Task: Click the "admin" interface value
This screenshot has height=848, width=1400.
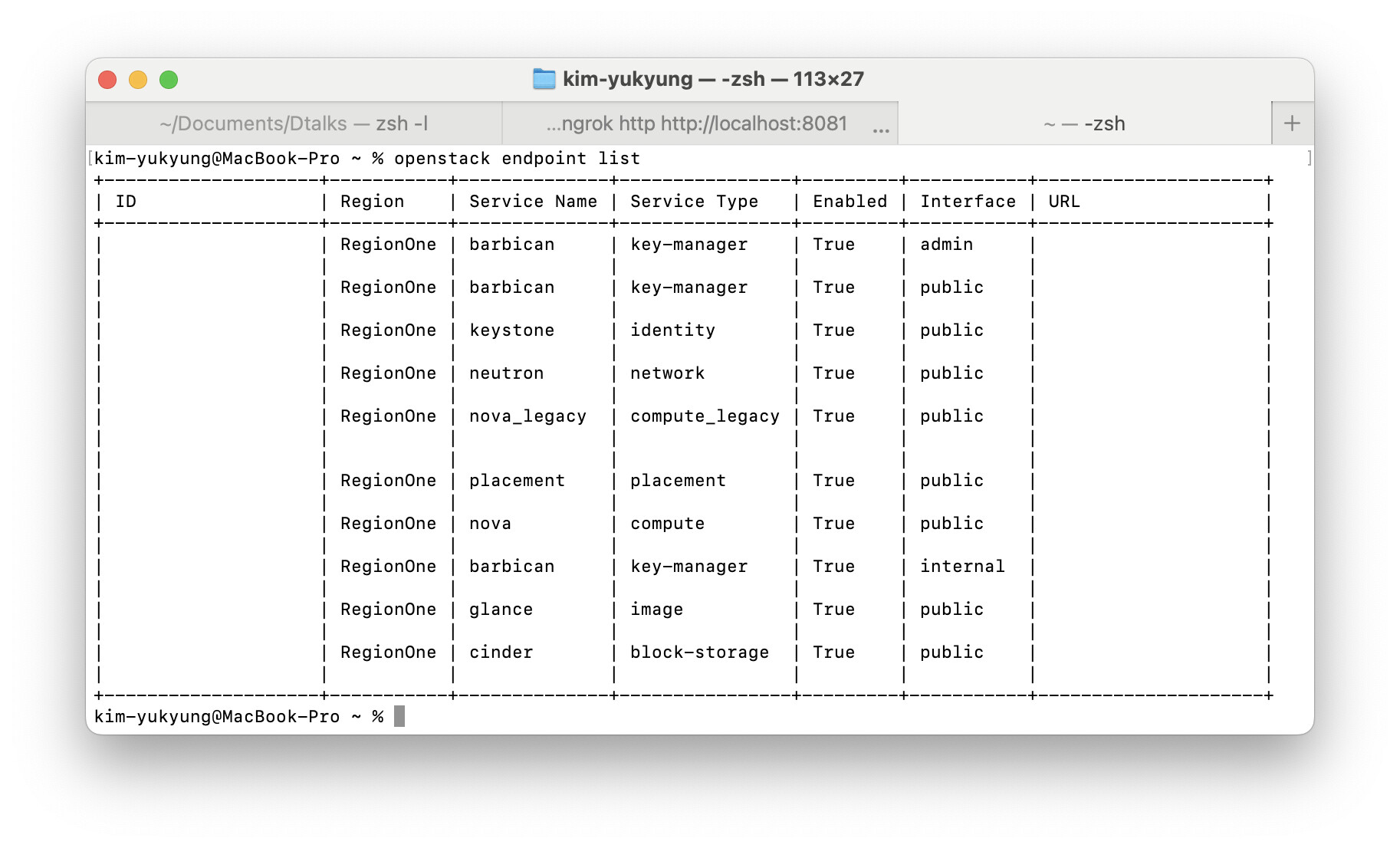Action: [x=946, y=245]
